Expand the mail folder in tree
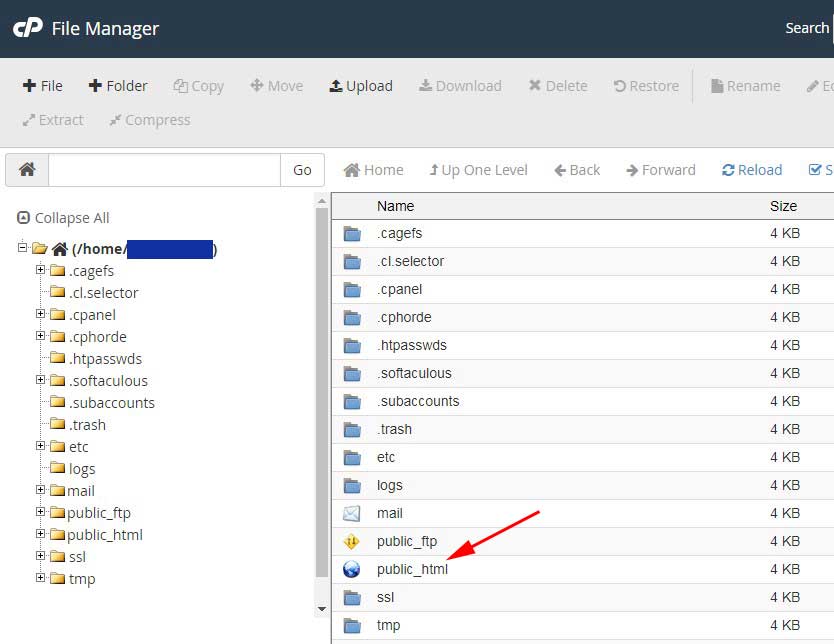834x644 pixels. click(x=41, y=490)
